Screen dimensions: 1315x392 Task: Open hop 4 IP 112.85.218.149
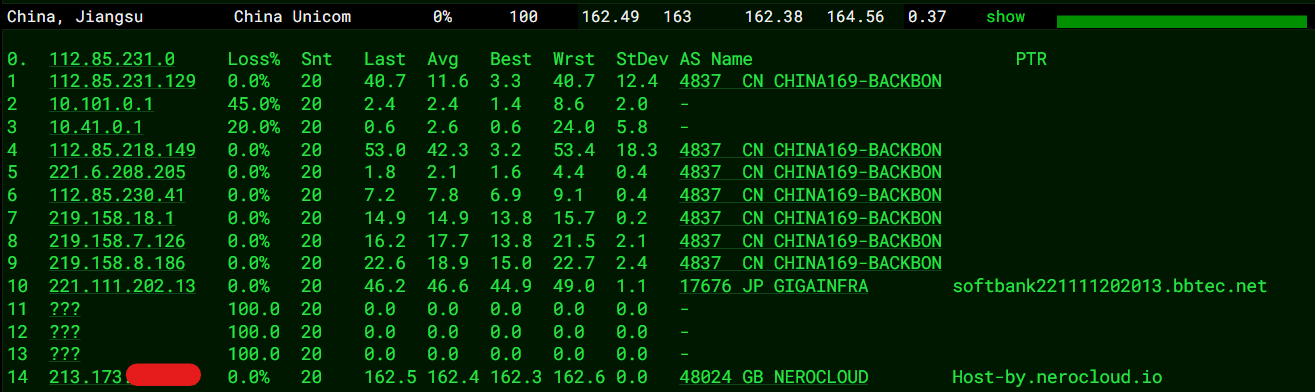122,150
